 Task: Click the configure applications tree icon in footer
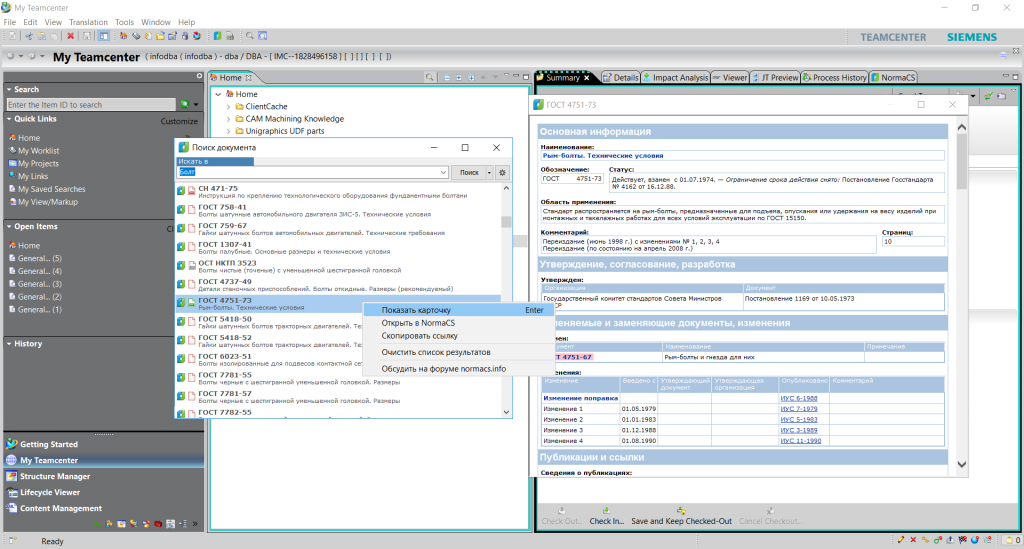[x=183, y=524]
